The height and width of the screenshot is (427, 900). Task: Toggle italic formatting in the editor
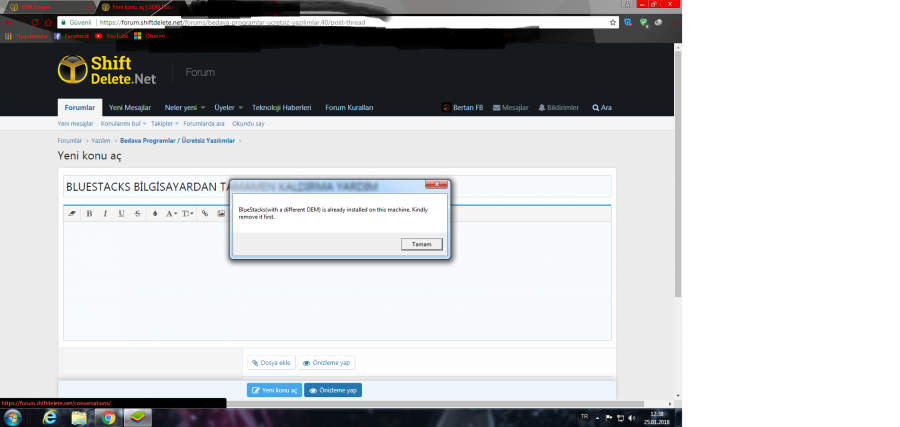105,214
